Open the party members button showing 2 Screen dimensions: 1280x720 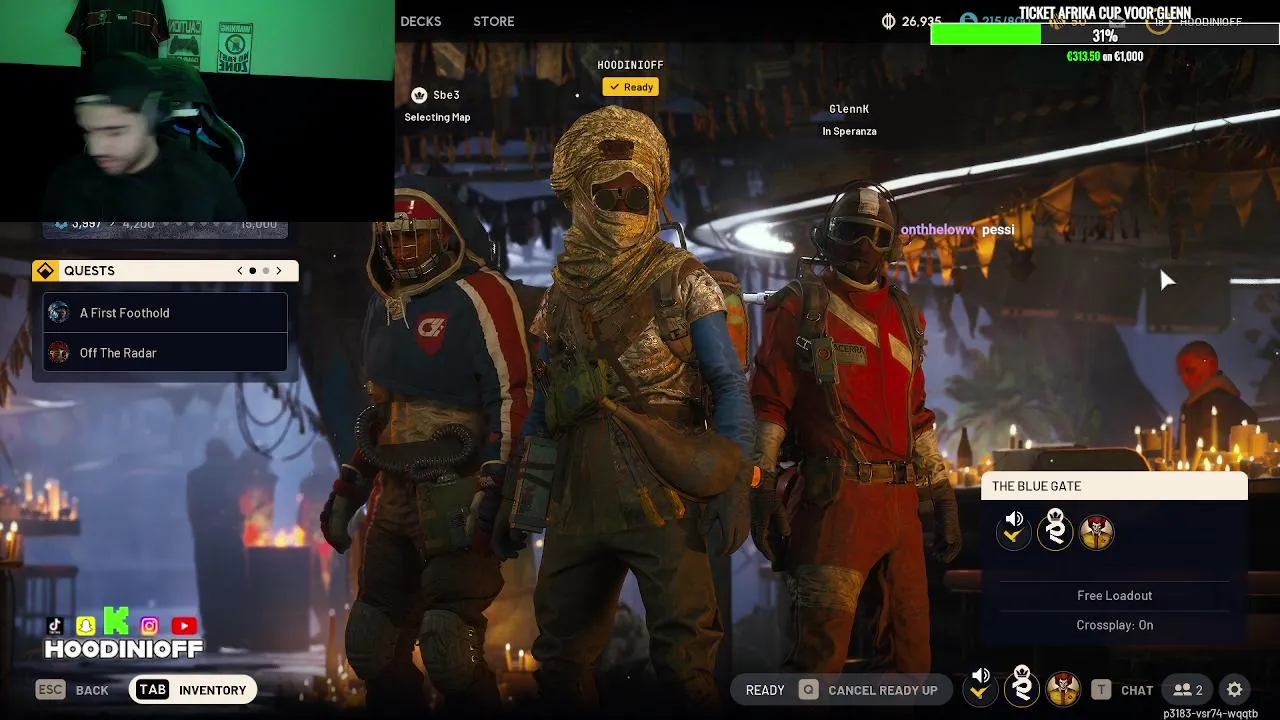1188,690
